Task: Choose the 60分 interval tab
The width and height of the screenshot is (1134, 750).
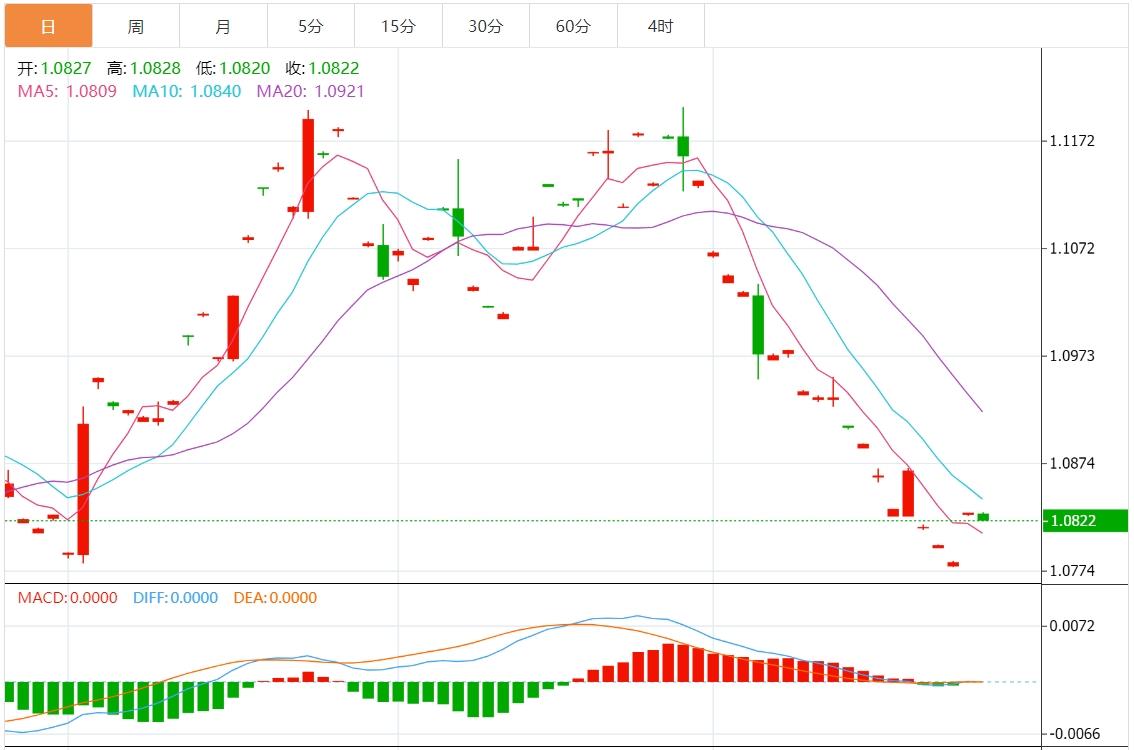Action: click(x=573, y=26)
